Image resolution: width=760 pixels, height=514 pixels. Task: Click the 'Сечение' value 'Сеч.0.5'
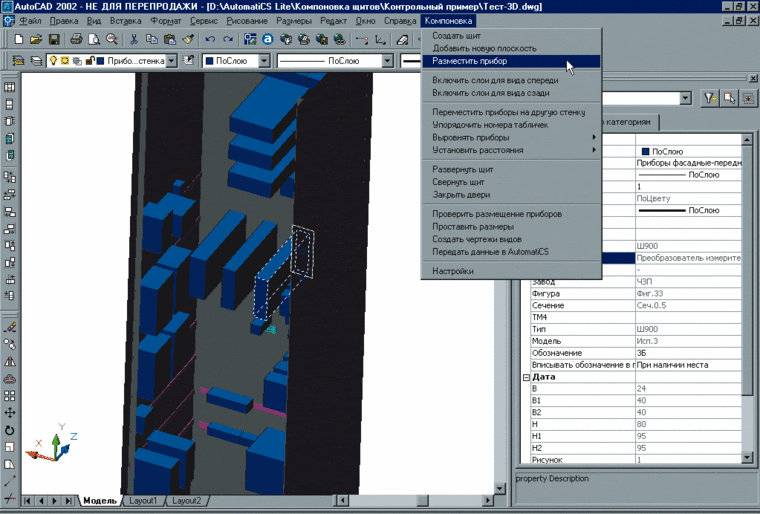[688, 305]
